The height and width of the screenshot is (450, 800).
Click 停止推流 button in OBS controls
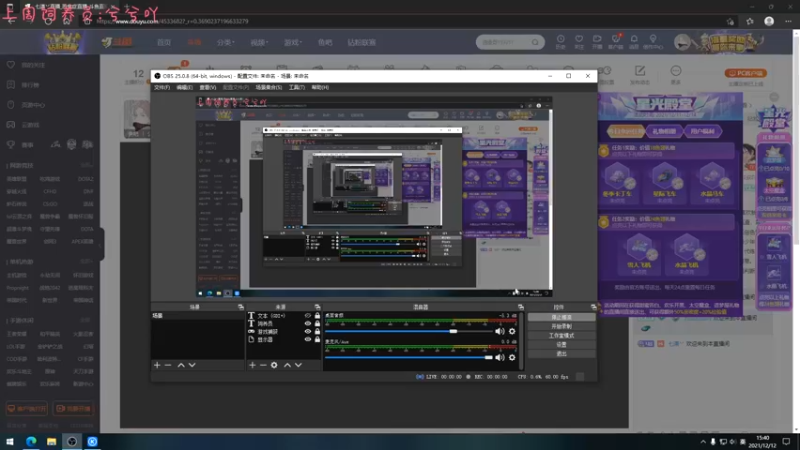[x=561, y=317]
